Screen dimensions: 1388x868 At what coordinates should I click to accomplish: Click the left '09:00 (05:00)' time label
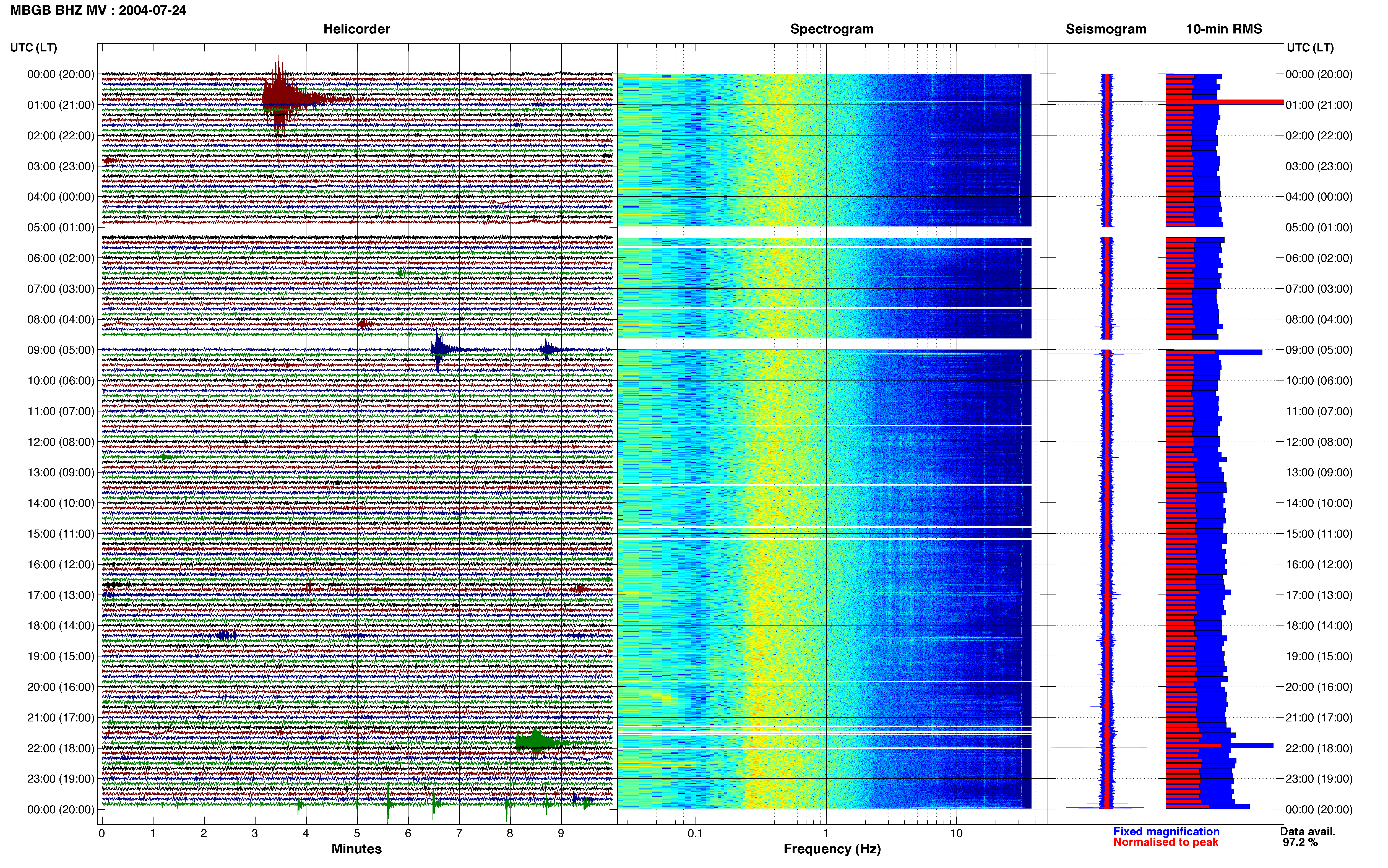click(60, 350)
